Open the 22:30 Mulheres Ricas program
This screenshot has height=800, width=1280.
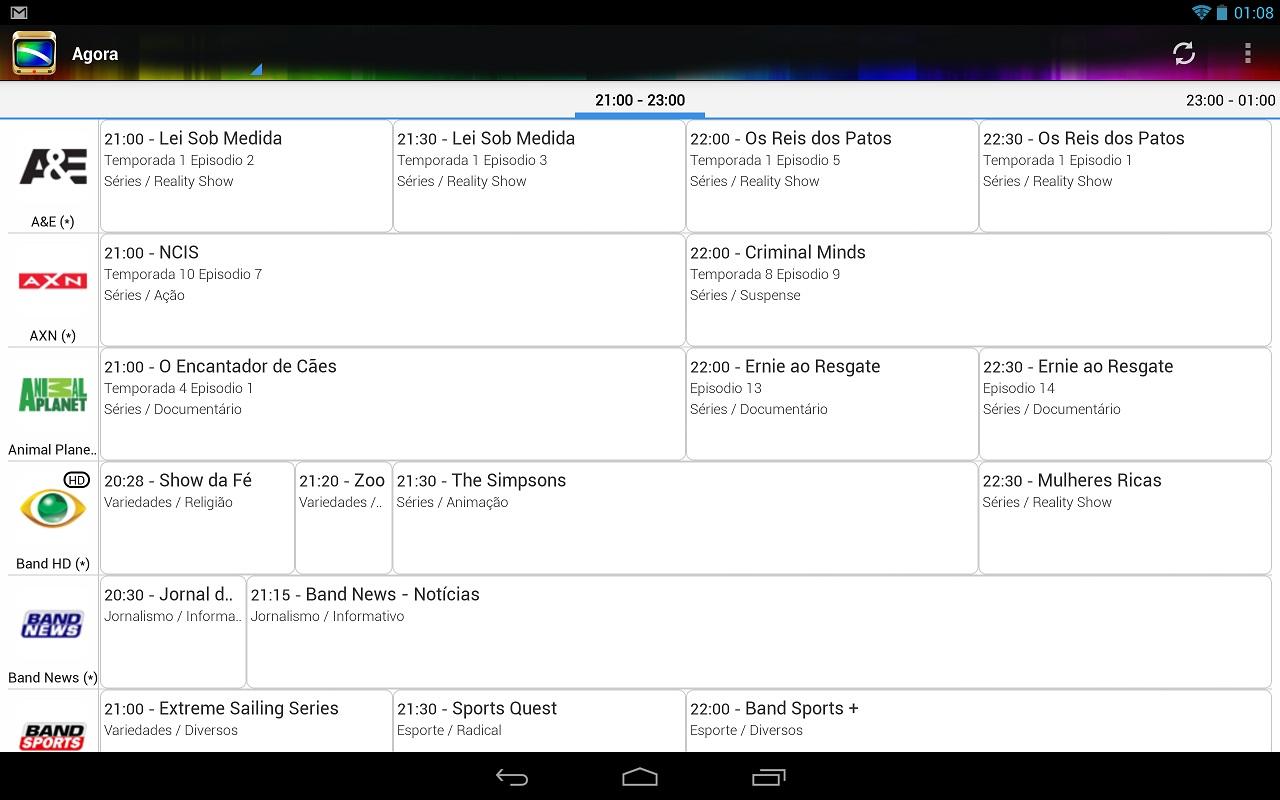point(1125,518)
